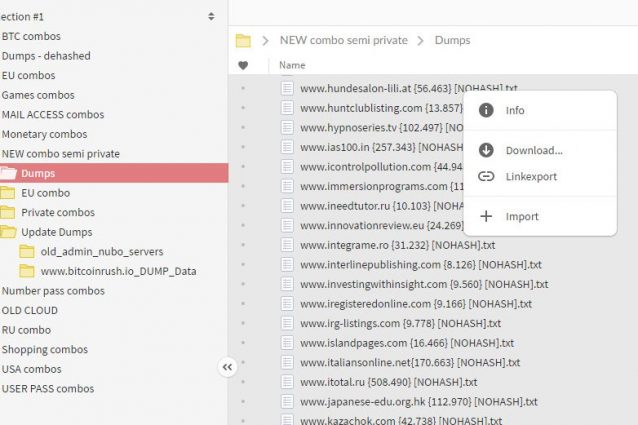
Task: Open MAIL ACCESS combos in sidebar
Action: (x=53, y=114)
